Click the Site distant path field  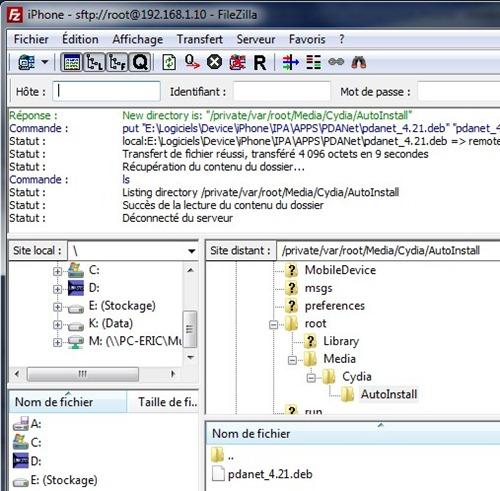click(388, 251)
